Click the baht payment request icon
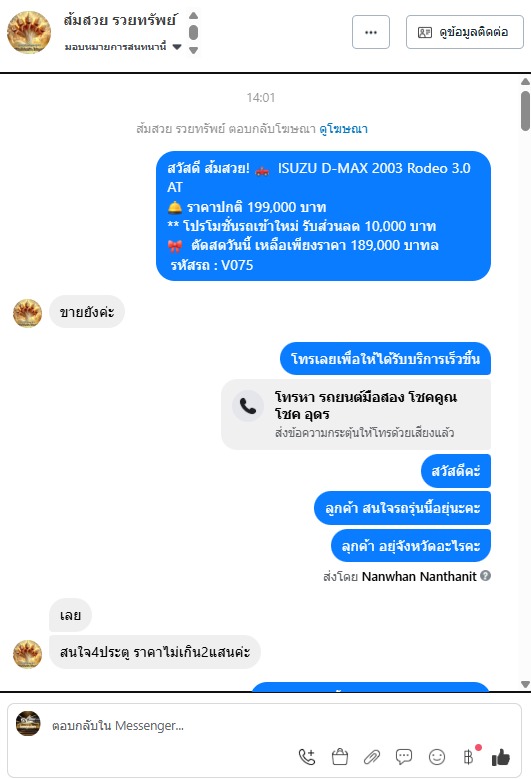Screen dimensions: 531x779 coord(468,757)
